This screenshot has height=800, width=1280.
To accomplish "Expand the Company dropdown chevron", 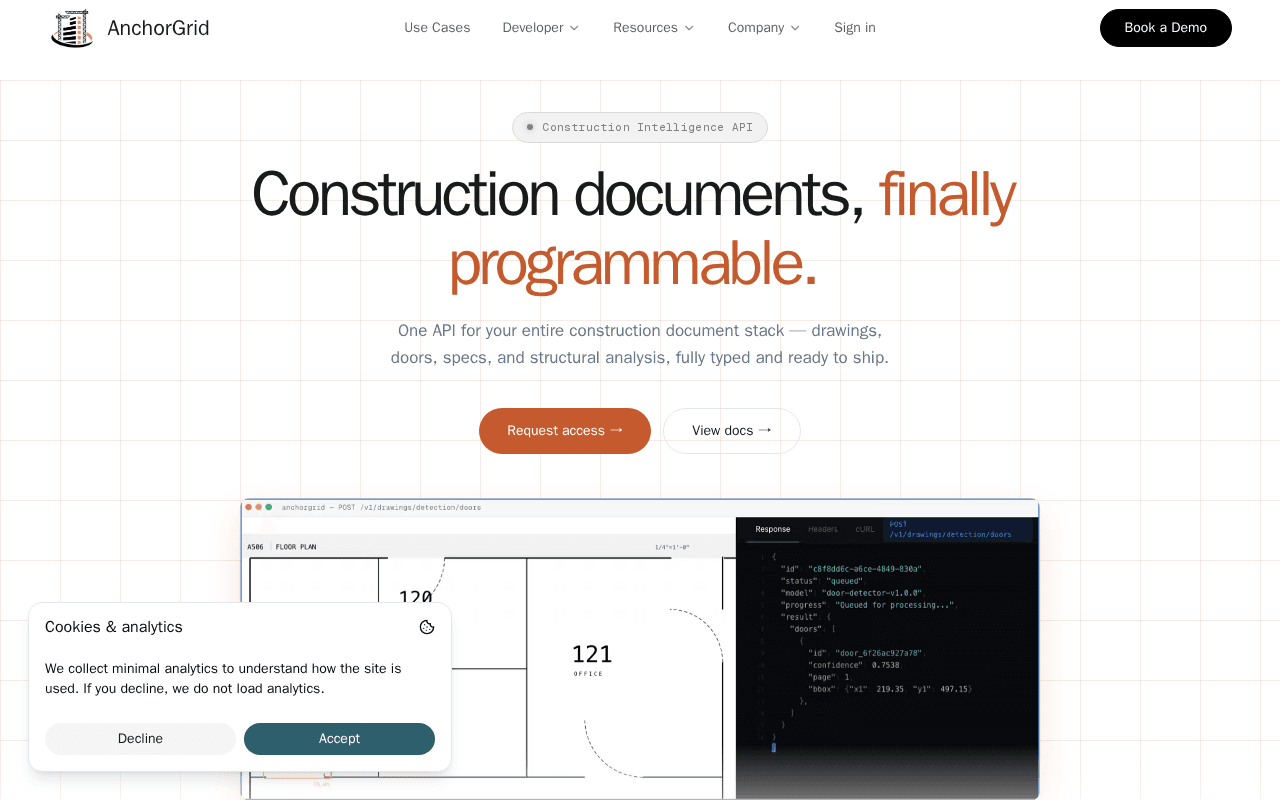I will (795, 28).
